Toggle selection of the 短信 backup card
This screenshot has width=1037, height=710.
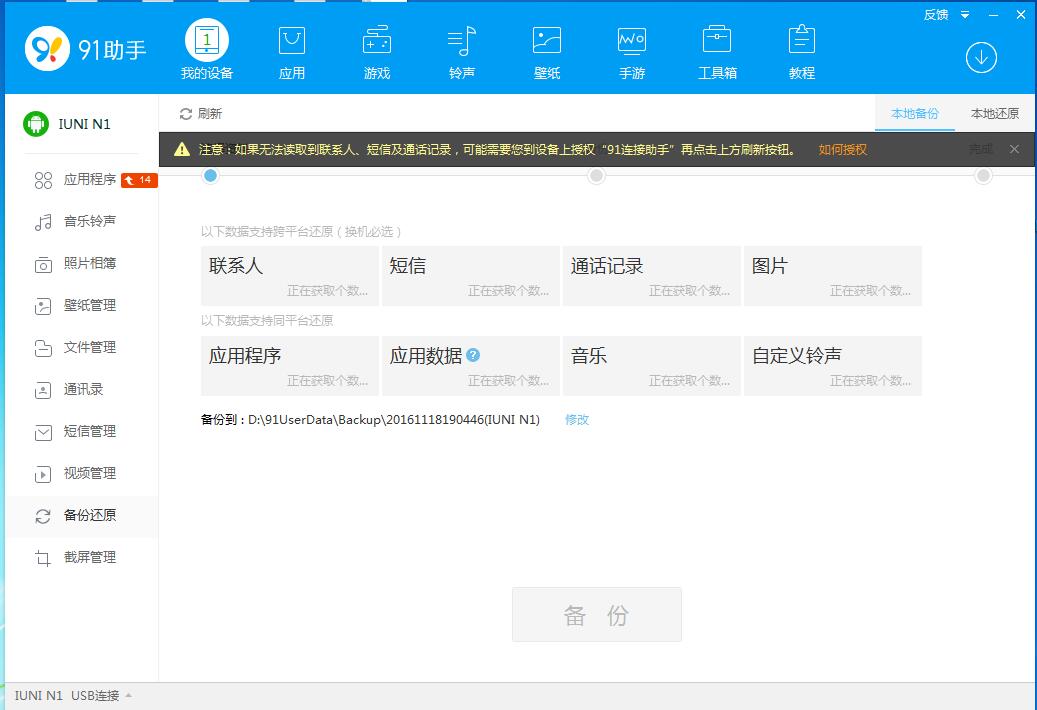[x=470, y=275]
